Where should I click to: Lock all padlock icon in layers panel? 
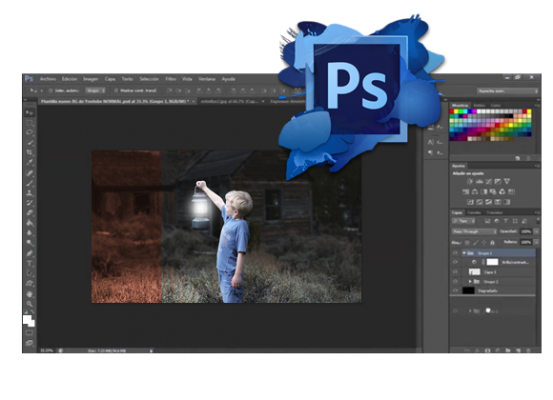[492, 242]
